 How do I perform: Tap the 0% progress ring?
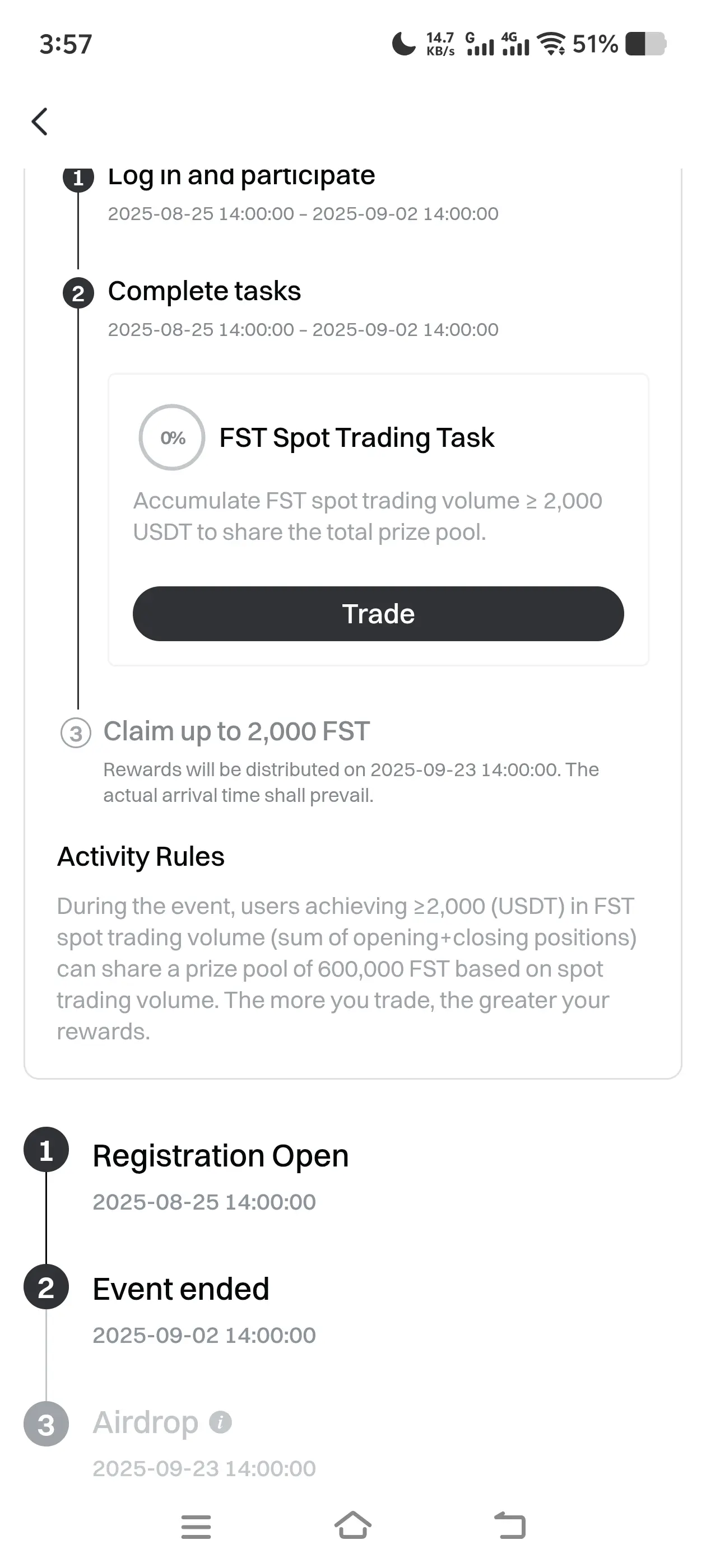click(x=172, y=437)
